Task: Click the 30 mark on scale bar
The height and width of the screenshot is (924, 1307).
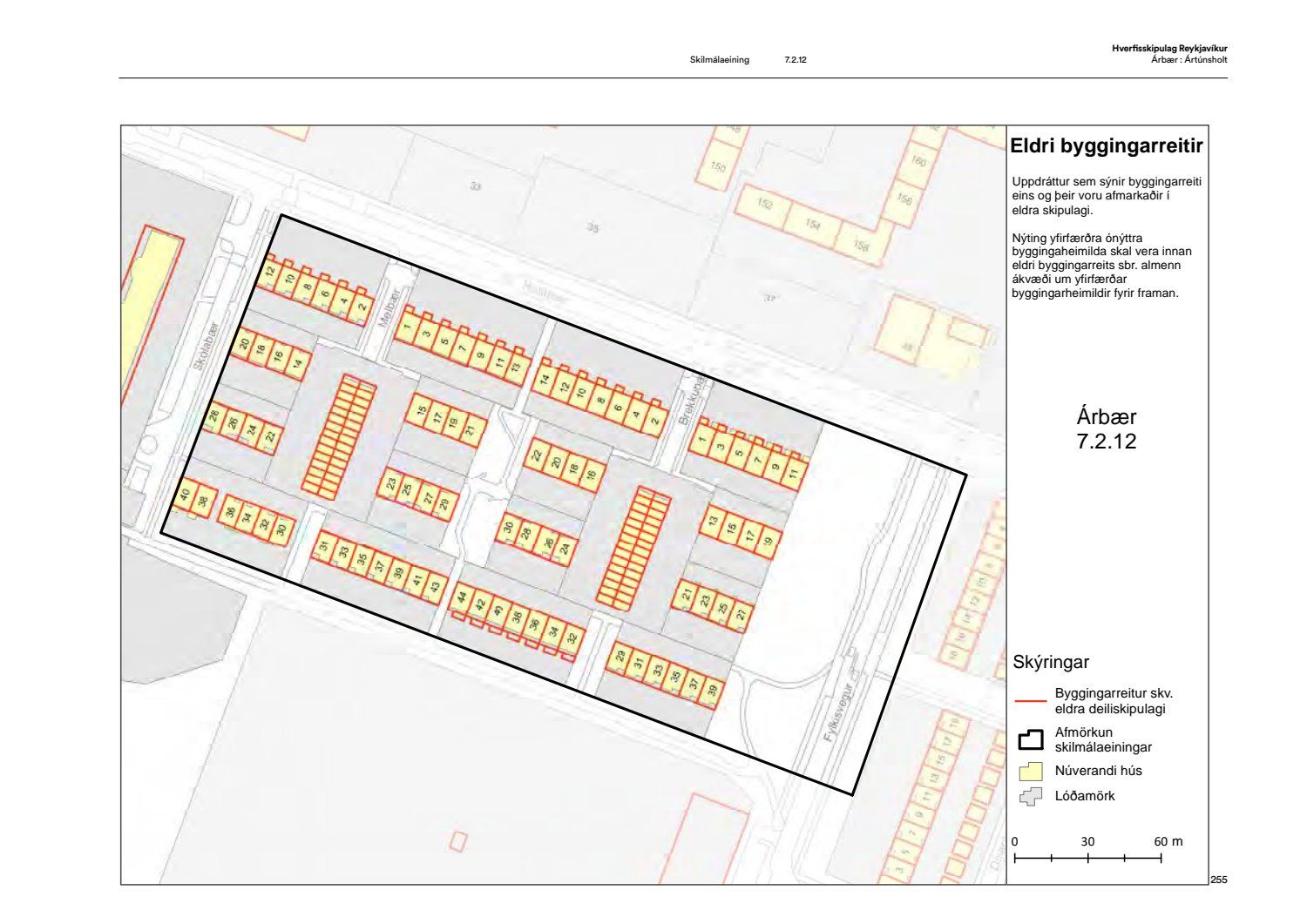Action: pos(1087,841)
